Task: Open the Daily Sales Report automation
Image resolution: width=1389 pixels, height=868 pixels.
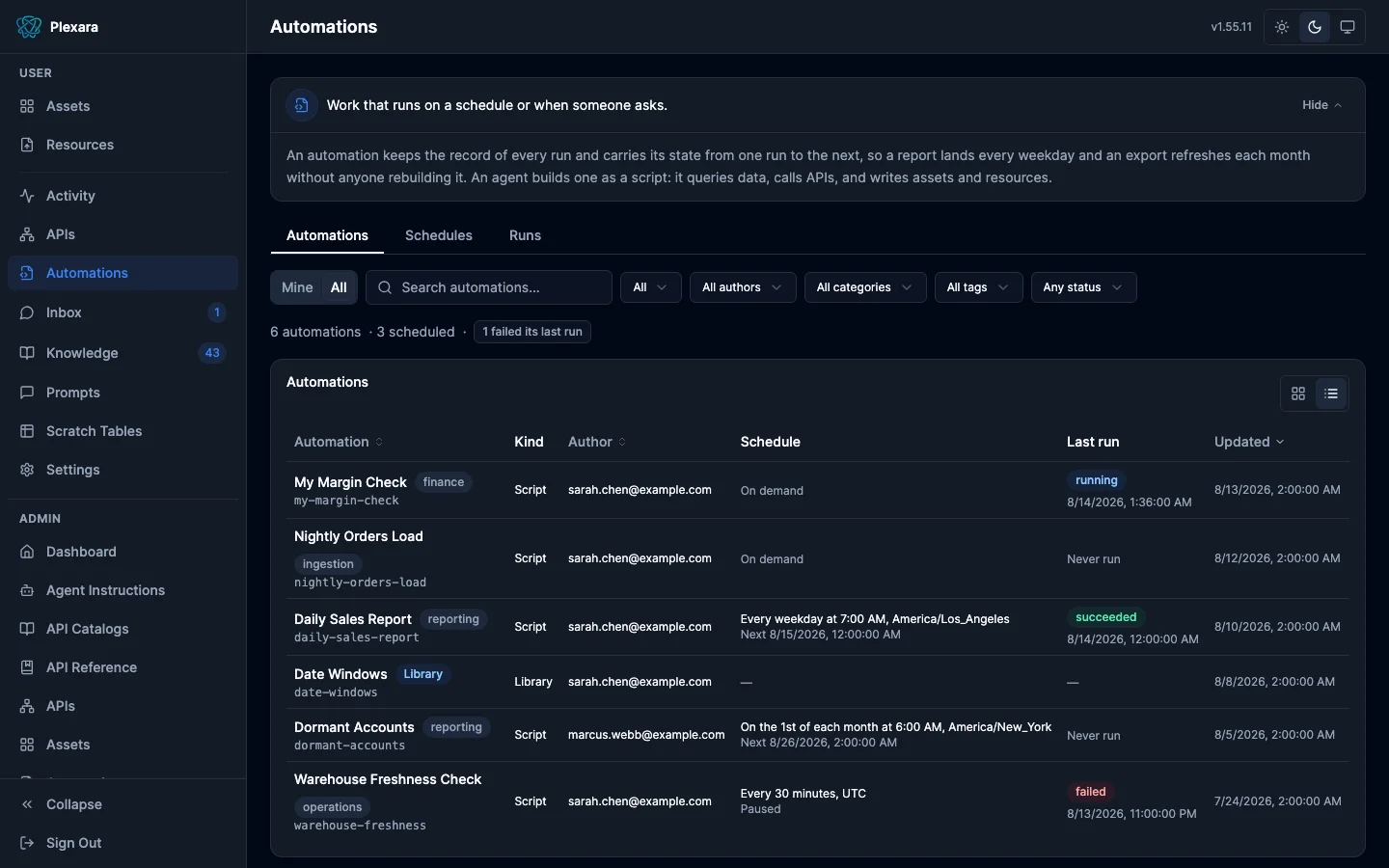Action: 353,619
